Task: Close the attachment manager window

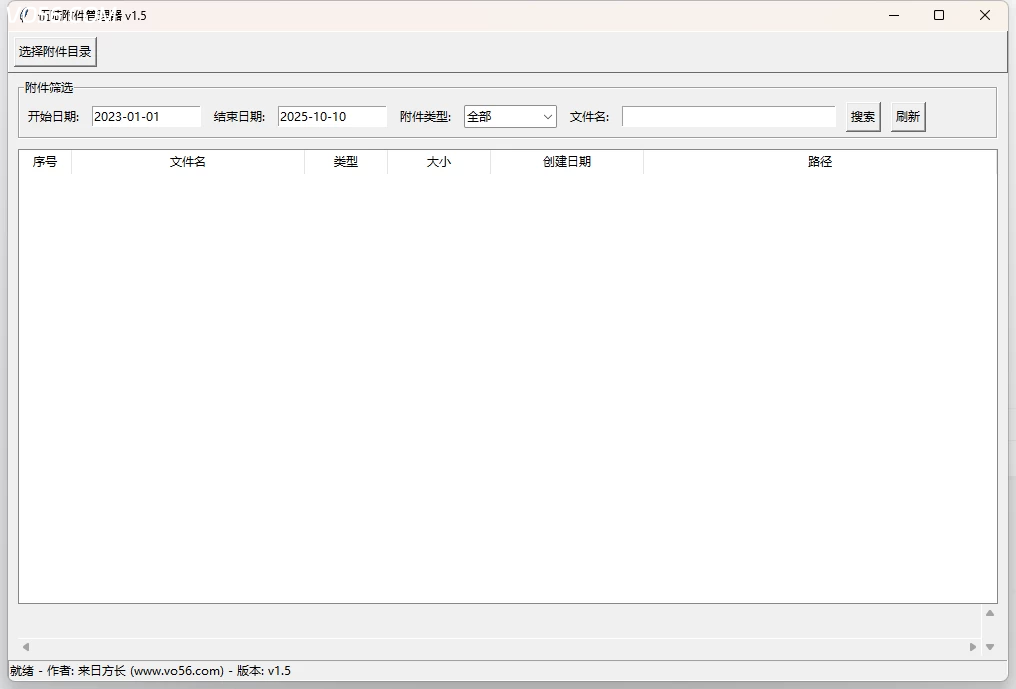Action: coord(985,15)
